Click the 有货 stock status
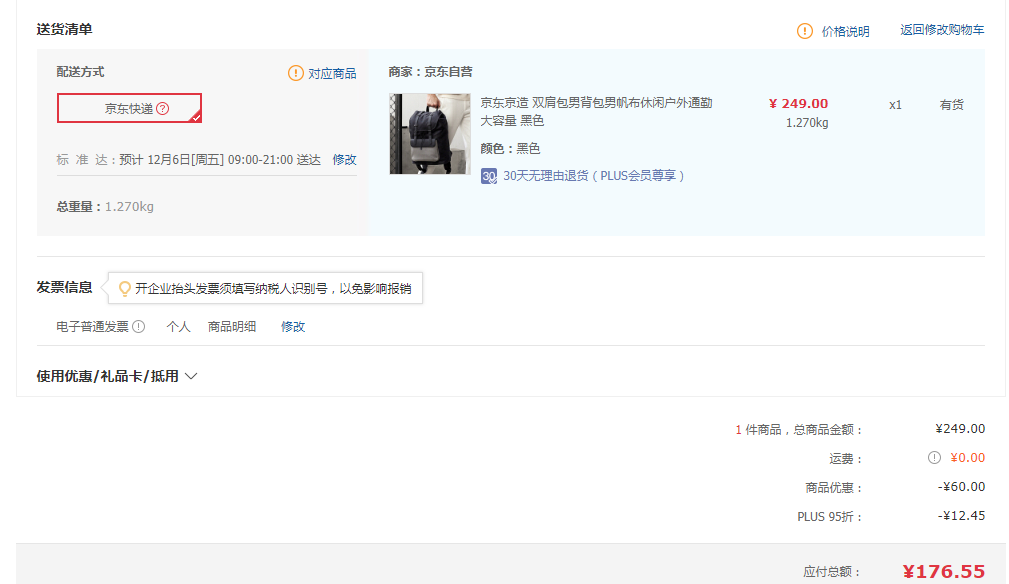The image size is (1009, 584). (952, 105)
